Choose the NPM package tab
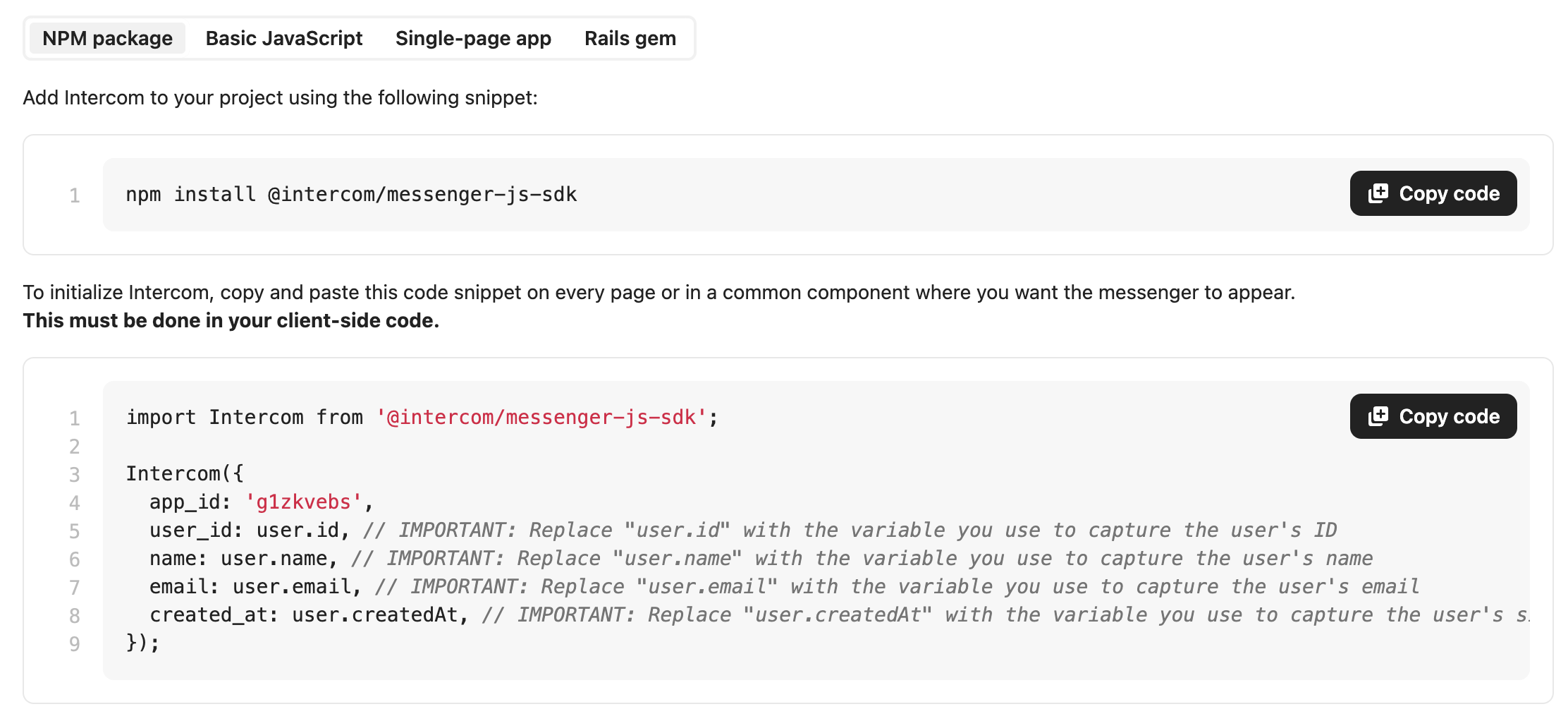 click(x=107, y=38)
